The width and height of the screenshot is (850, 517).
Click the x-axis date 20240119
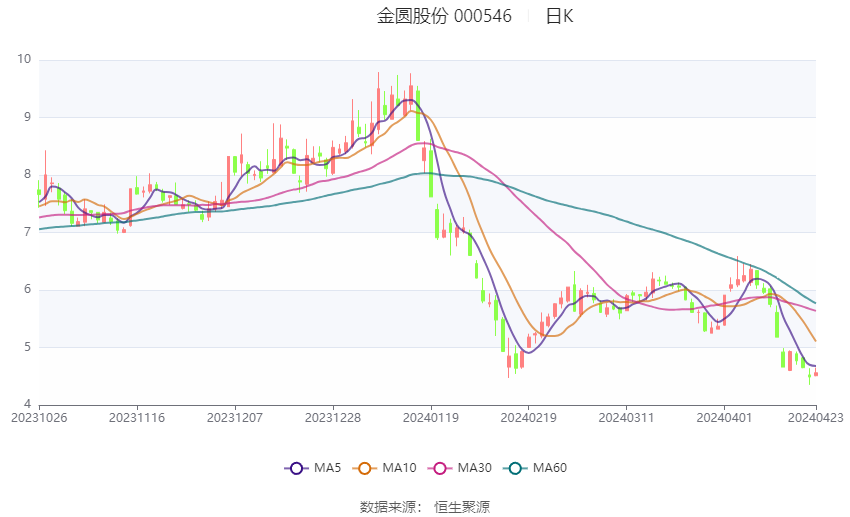[430, 418]
